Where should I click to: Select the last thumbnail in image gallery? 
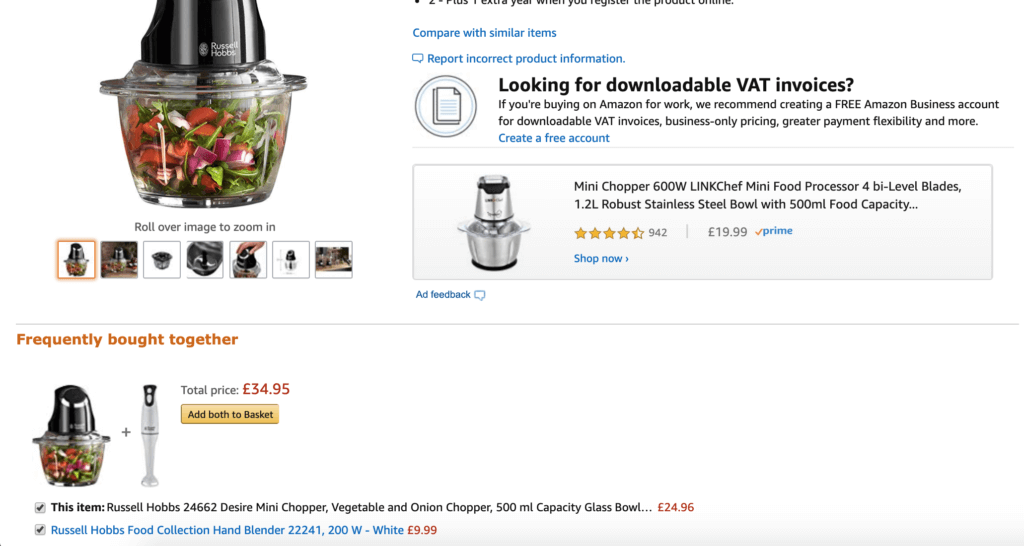333,260
